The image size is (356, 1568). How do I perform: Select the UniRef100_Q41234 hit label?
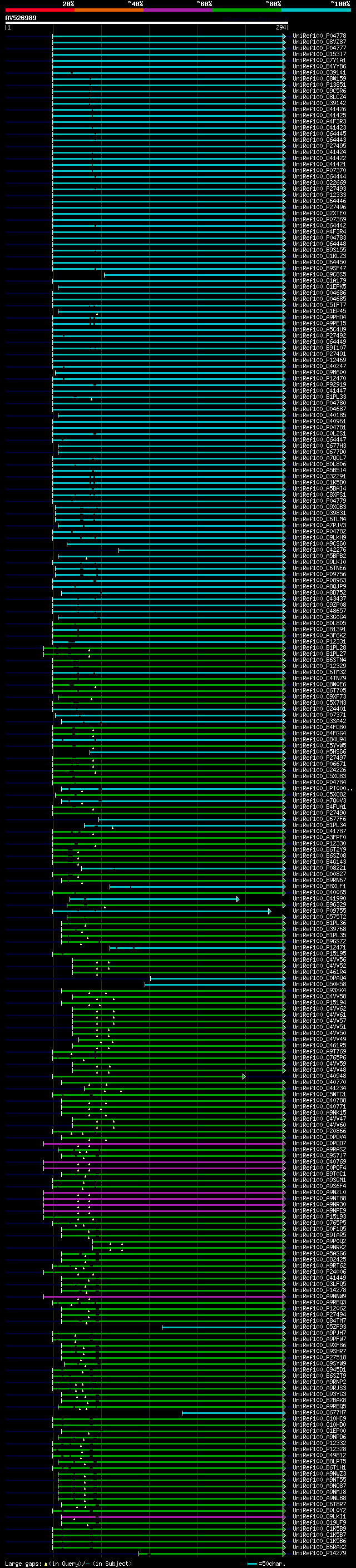(x=319, y=1089)
